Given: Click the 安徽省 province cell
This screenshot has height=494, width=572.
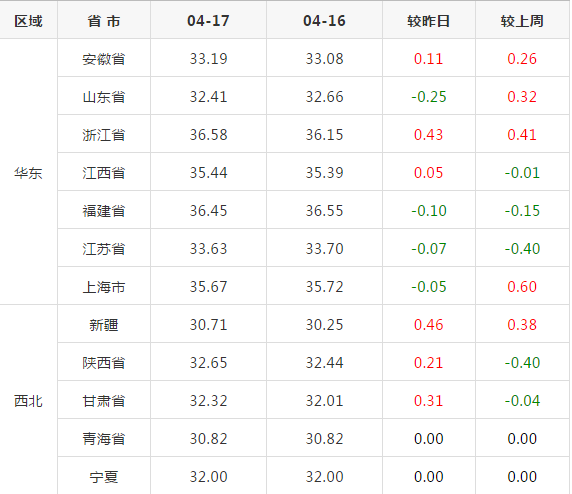Looking at the screenshot, I should click(x=104, y=59).
